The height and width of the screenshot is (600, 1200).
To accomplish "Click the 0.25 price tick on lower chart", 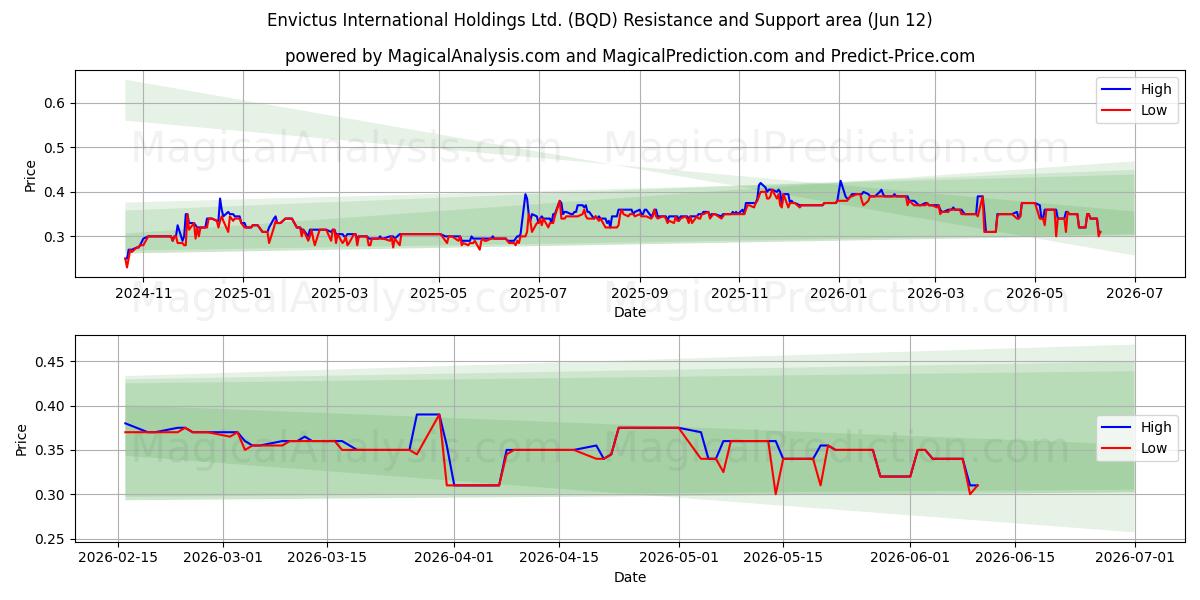I will (51, 539).
